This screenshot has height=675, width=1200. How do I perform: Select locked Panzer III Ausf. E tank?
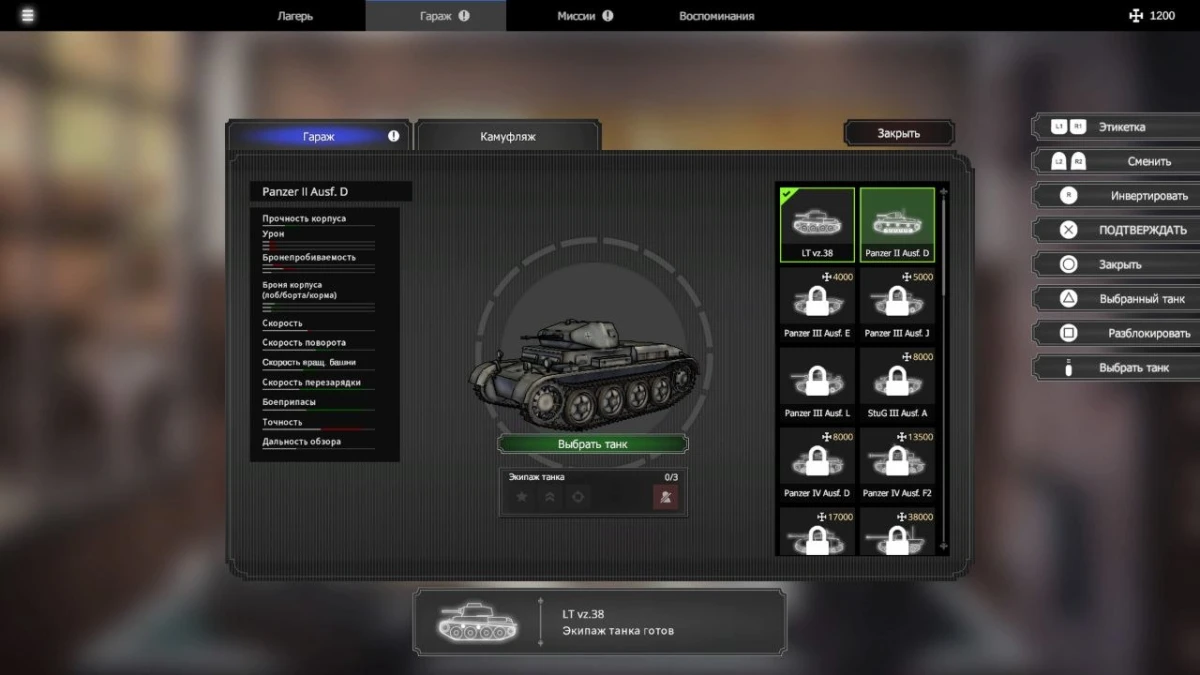click(817, 303)
